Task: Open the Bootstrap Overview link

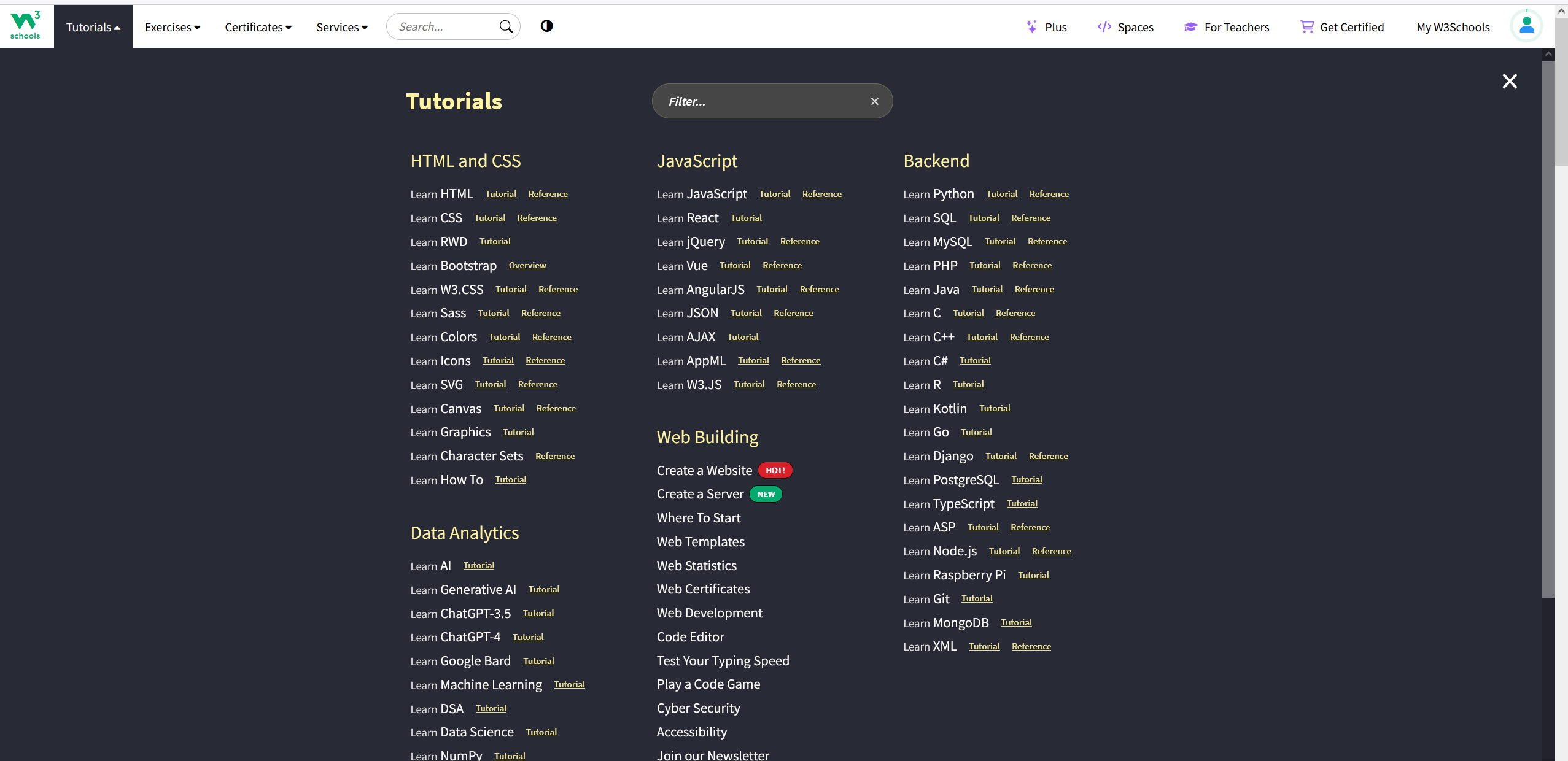Action: click(527, 265)
